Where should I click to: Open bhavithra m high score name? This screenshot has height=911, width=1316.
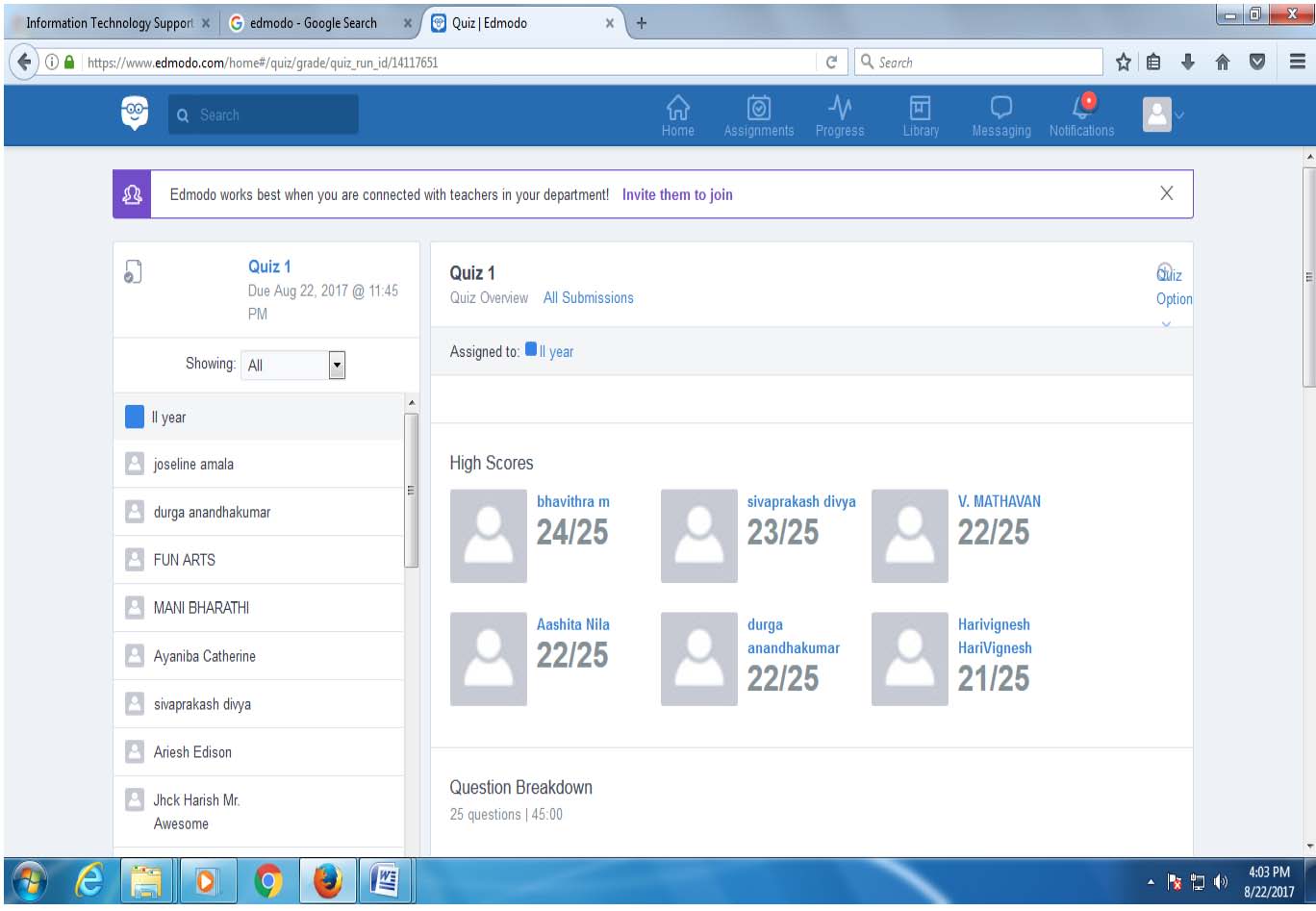[572, 501]
